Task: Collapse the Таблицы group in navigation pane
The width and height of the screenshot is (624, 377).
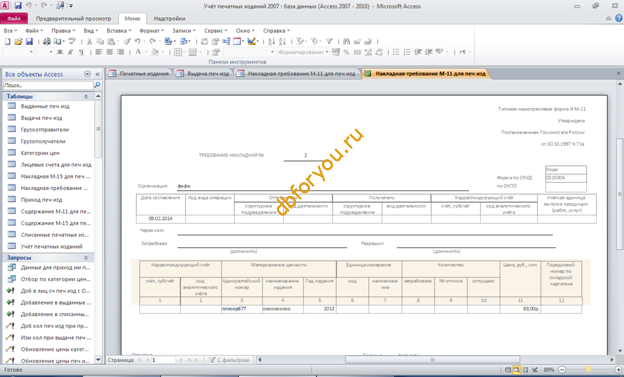Action: 86,96
